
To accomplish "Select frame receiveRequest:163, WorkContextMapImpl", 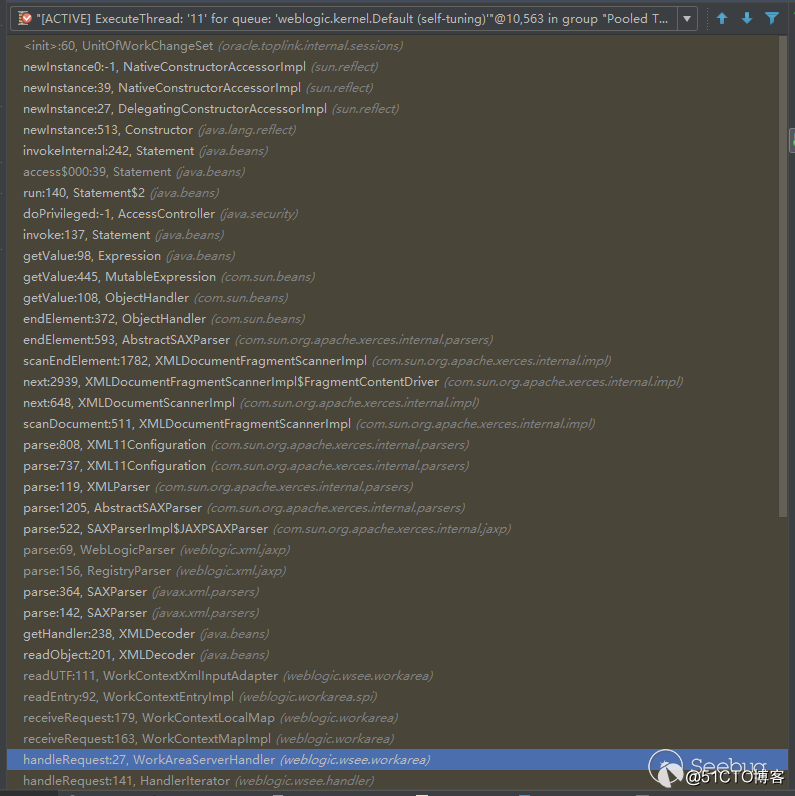I will [x=397, y=739].
